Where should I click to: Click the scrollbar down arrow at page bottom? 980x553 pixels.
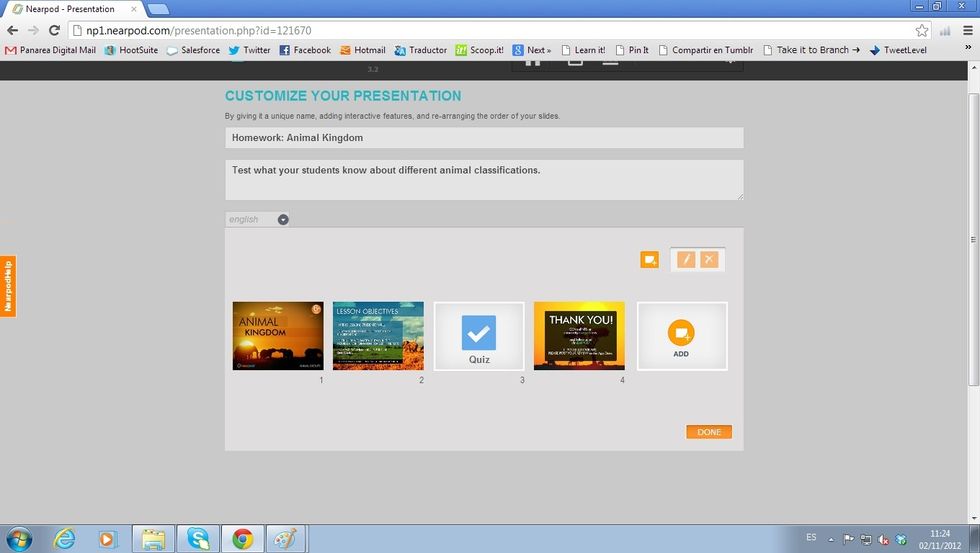974,518
